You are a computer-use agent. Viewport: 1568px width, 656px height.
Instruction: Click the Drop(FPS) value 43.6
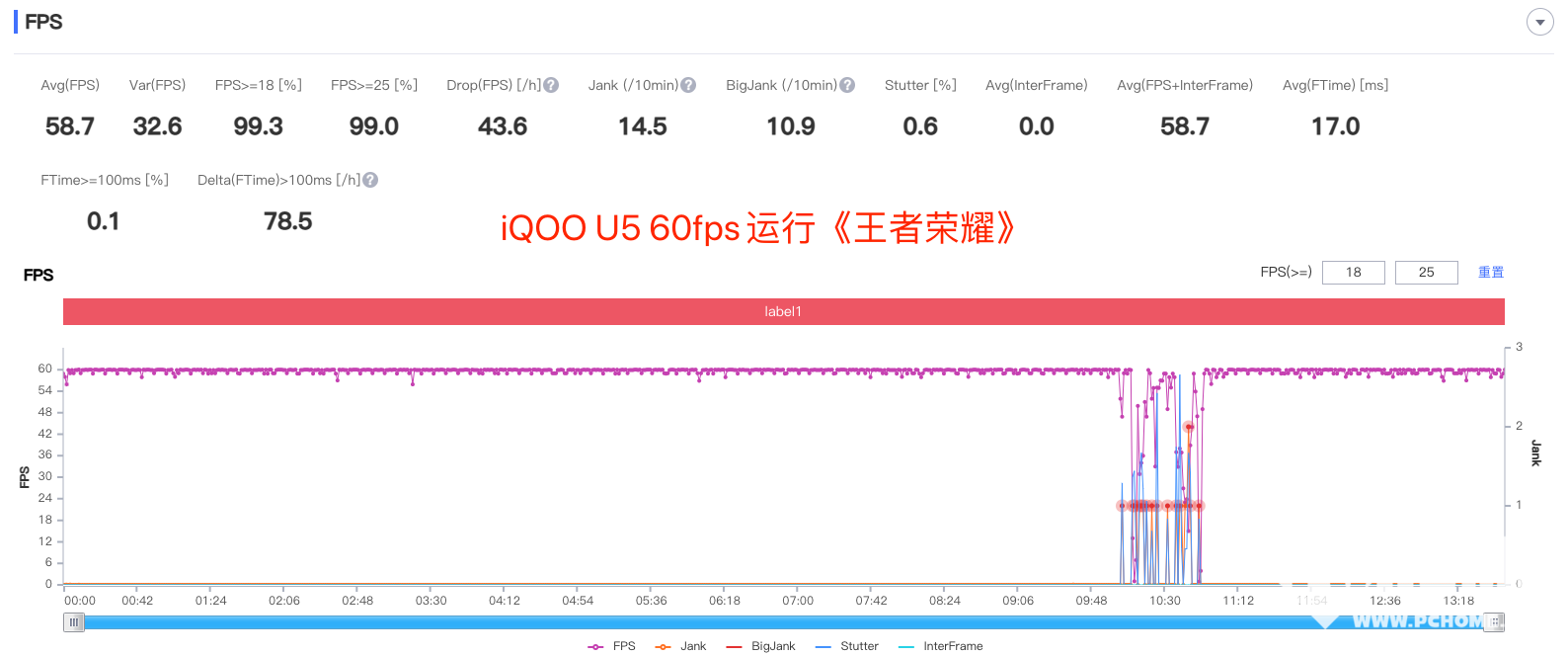pos(503,126)
